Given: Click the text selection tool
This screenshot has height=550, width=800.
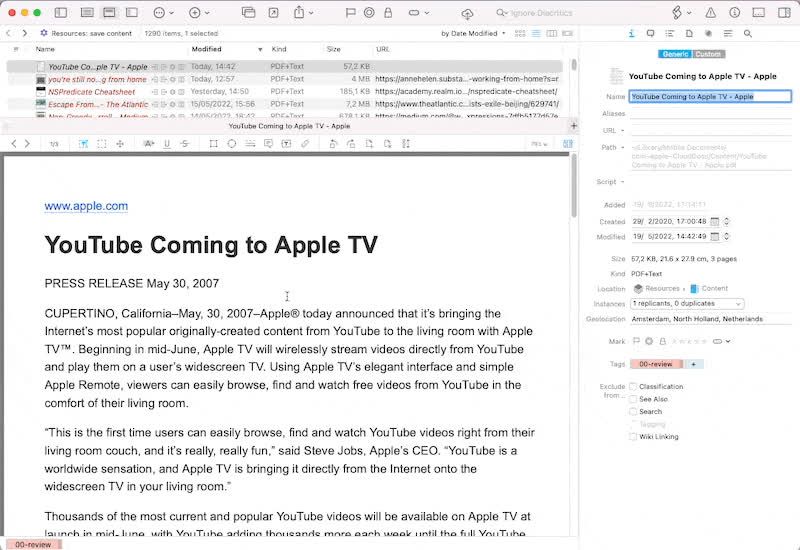Looking at the screenshot, I should click(x=83, y=144).
